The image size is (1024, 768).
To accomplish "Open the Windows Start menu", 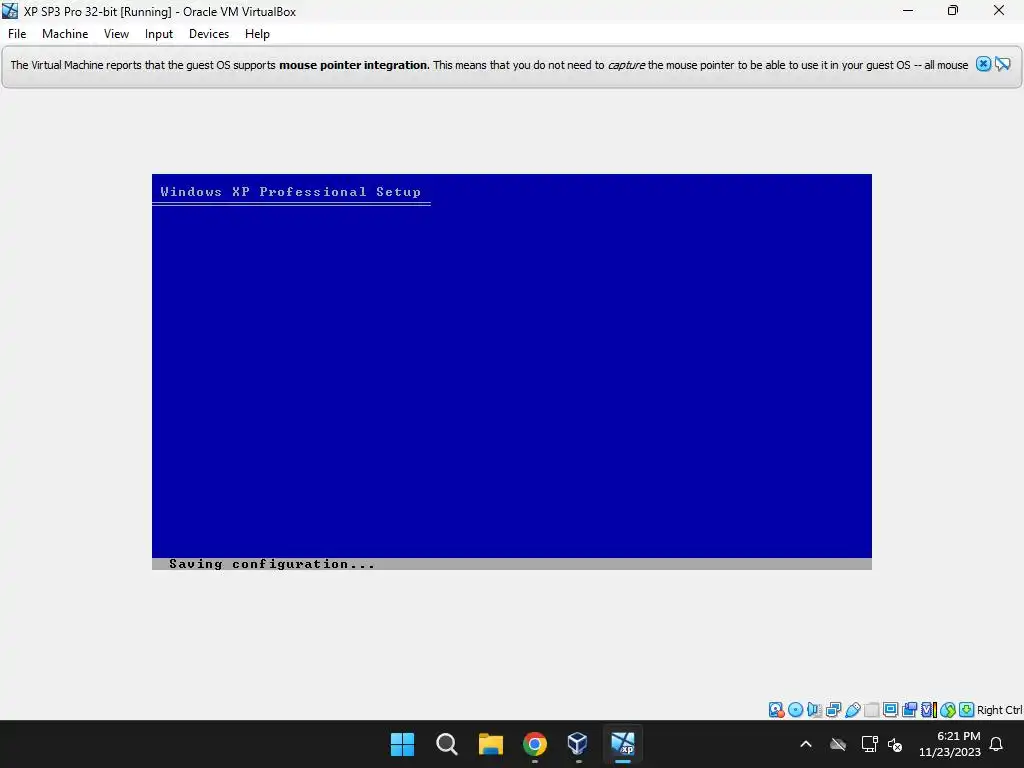I will click(x=402, y=744).
